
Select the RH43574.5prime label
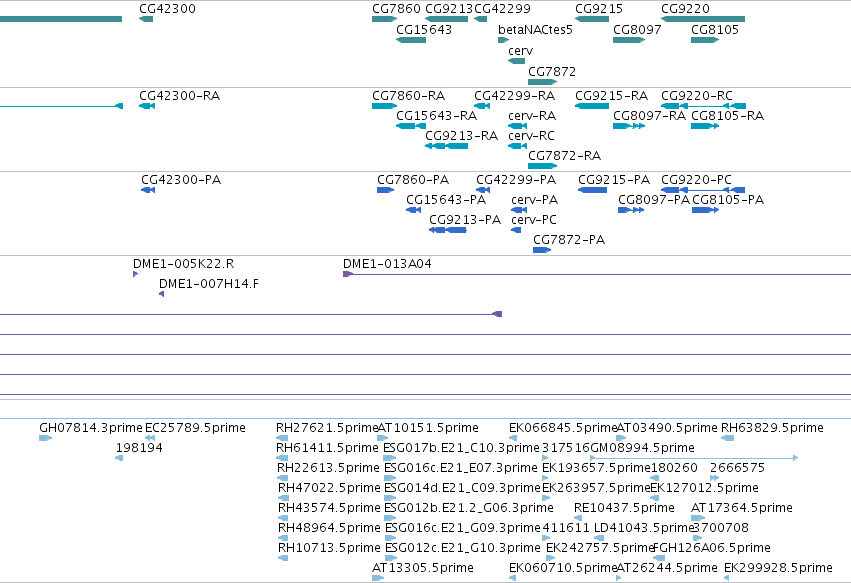tap(329, 508)
